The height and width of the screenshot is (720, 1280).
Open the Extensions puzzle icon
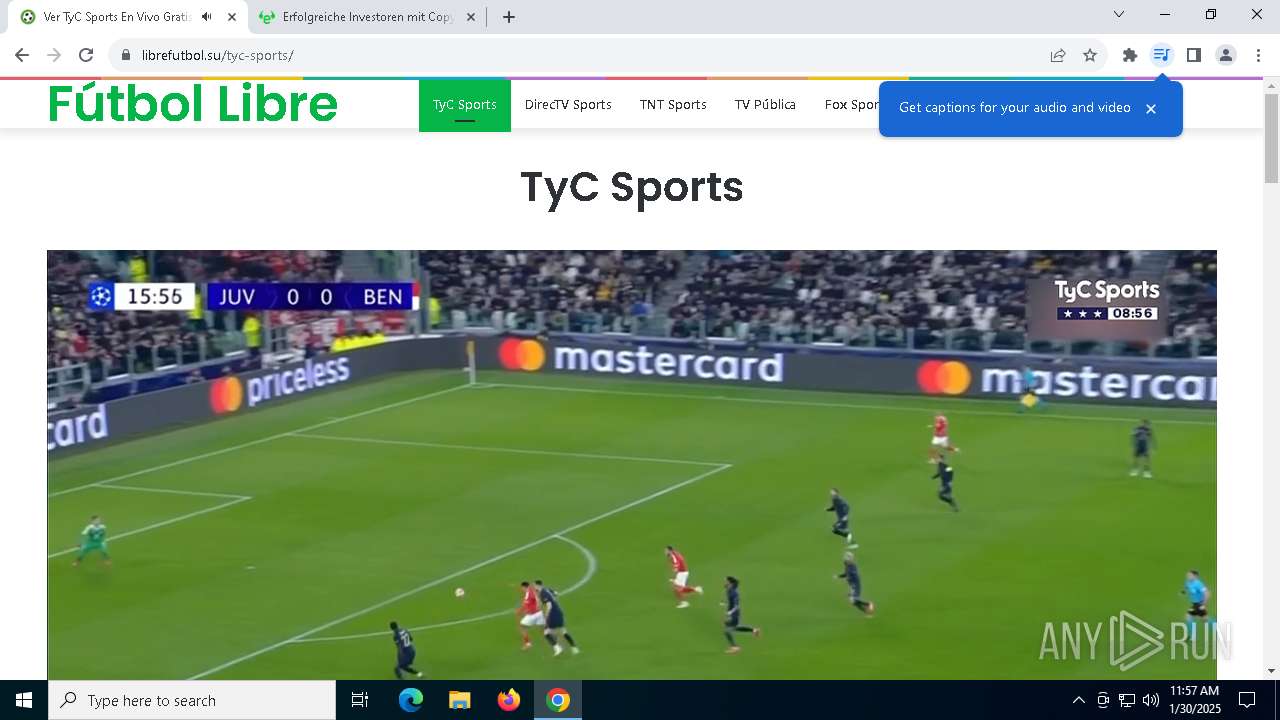point(1130,55)
